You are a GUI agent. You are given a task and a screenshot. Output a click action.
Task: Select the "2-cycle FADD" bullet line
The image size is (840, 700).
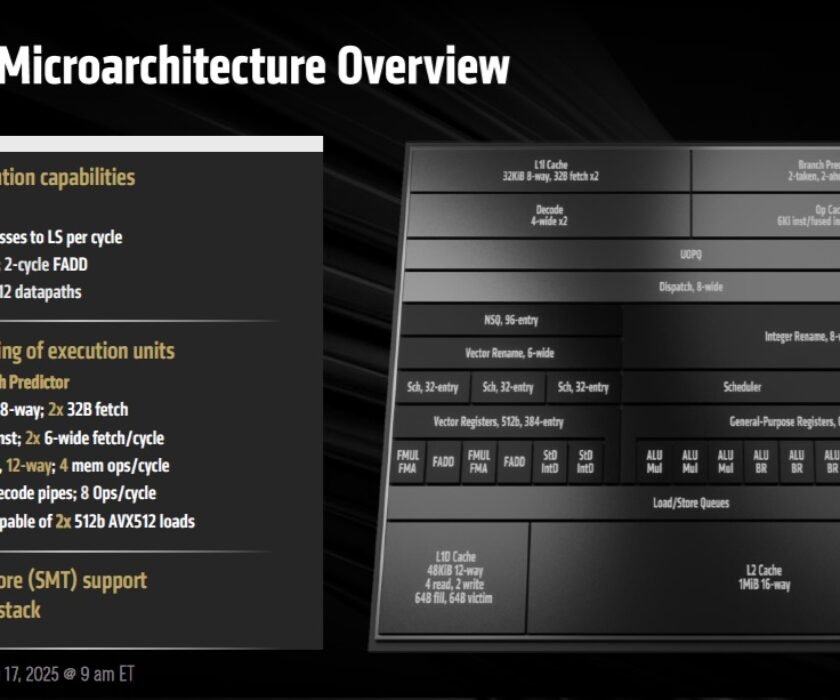pos(44,265)
